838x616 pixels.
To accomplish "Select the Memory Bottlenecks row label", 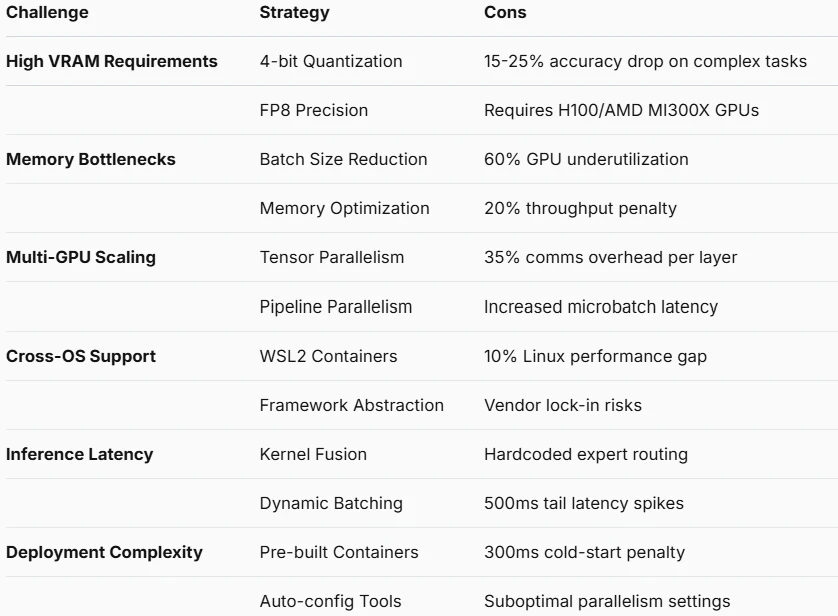I will pyautogui.click(x=91, y=159).
